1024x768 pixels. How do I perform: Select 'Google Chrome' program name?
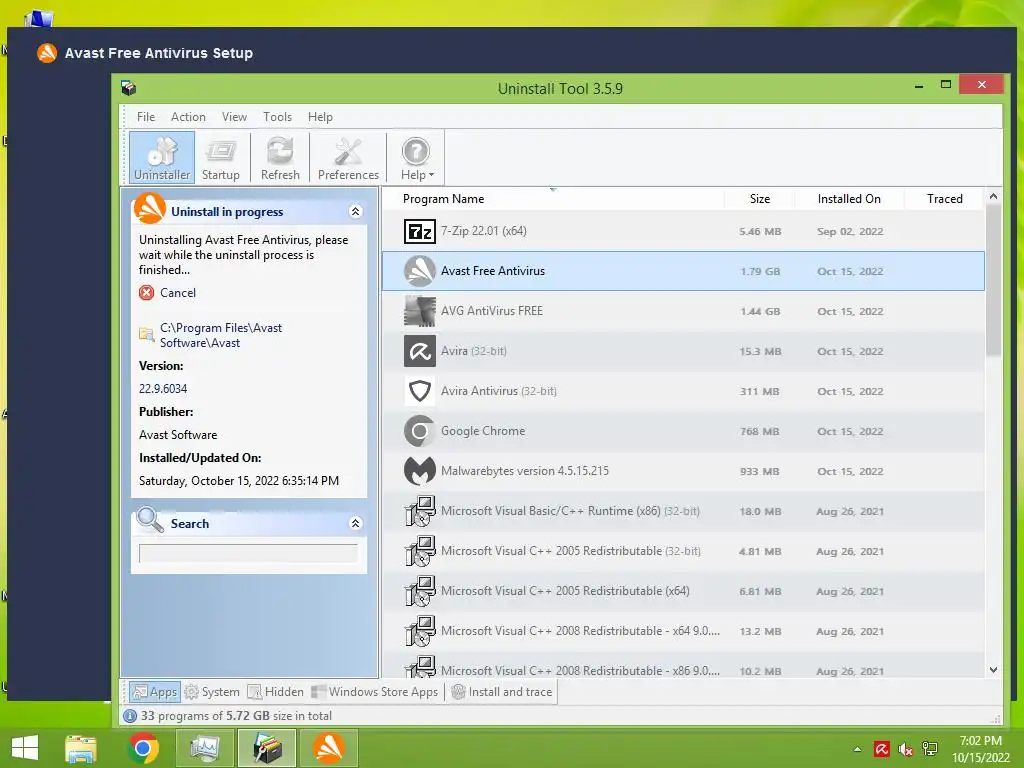483,431
